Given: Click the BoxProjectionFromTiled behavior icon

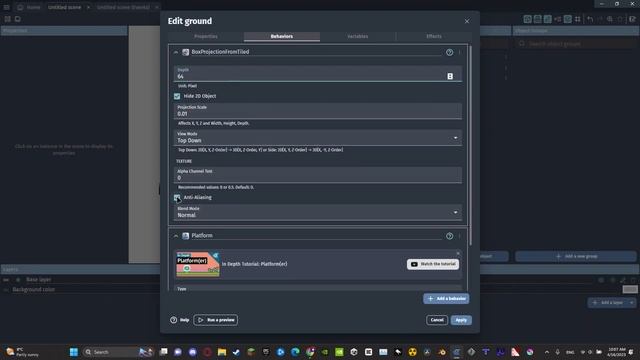Looking at the screenshot, I should 185,52.
